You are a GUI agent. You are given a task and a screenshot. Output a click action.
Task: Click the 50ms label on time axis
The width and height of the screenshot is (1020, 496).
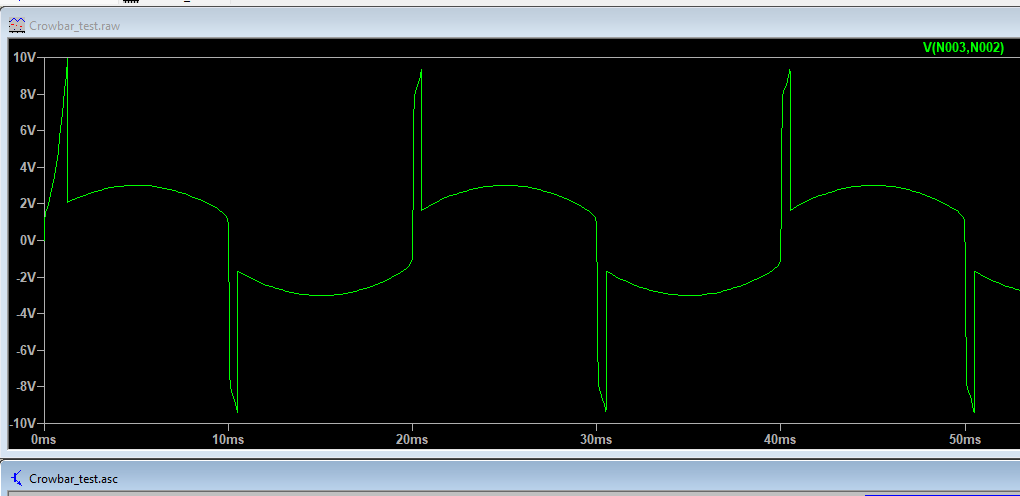pos(964,440)
